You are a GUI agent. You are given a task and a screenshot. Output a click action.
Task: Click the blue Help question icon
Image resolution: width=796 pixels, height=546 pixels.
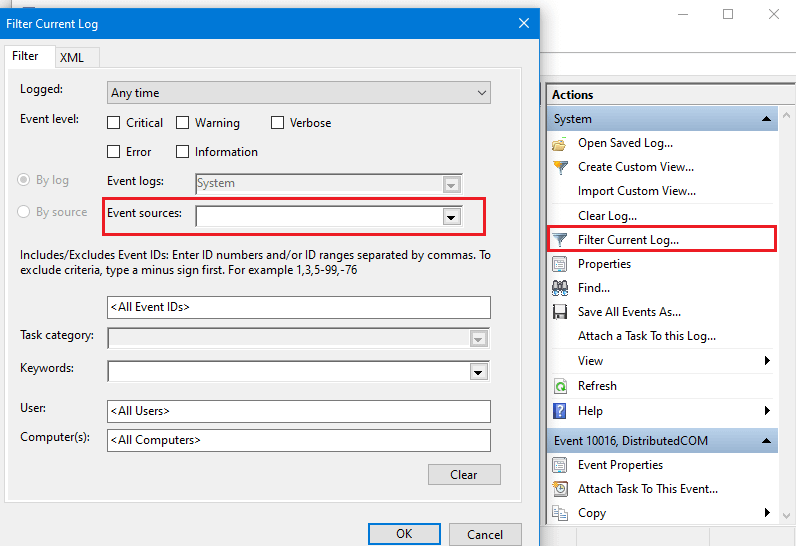point(560,411)
